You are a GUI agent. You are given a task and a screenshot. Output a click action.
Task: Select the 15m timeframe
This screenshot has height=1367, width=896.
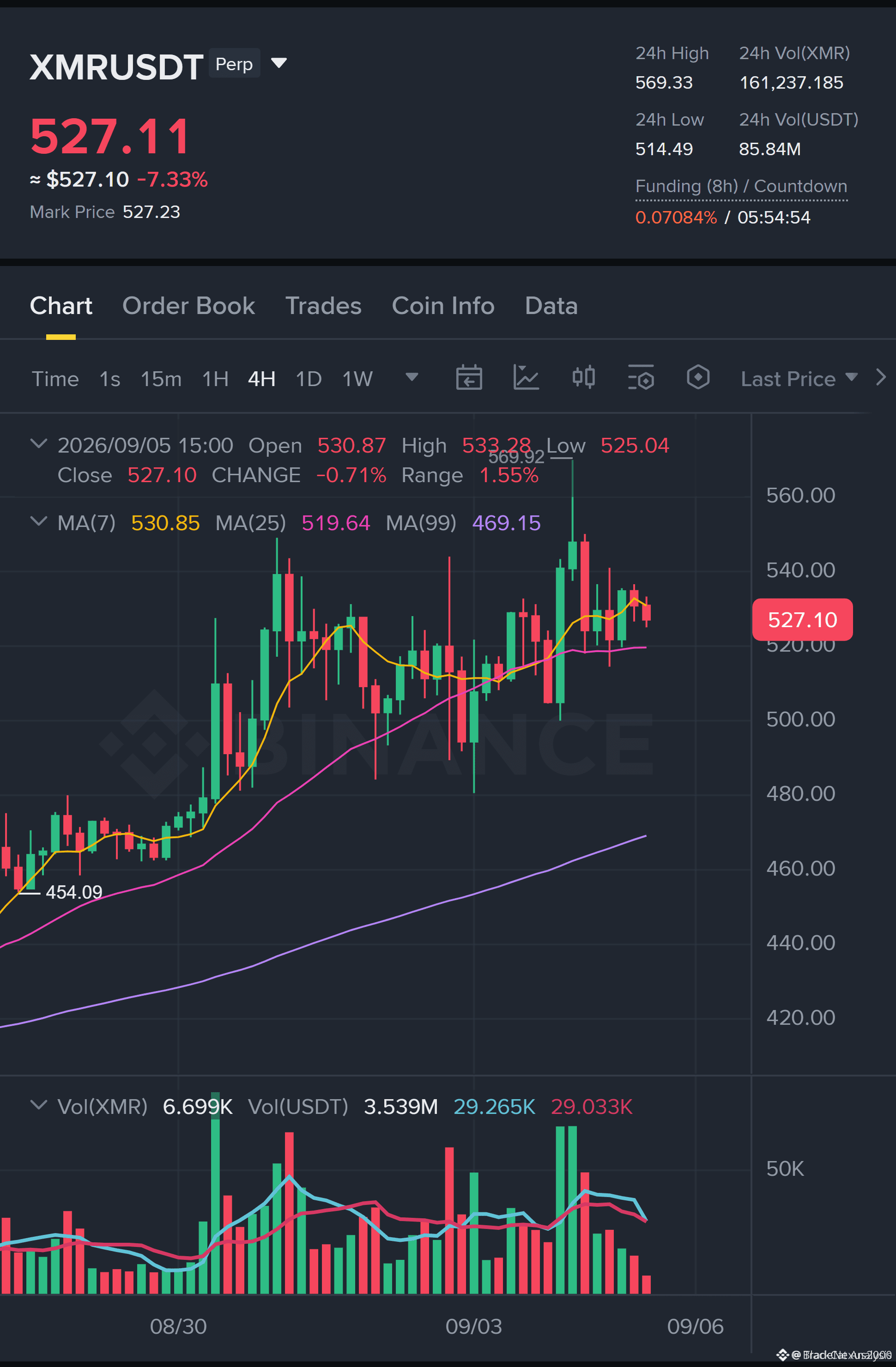pos(161,379)
